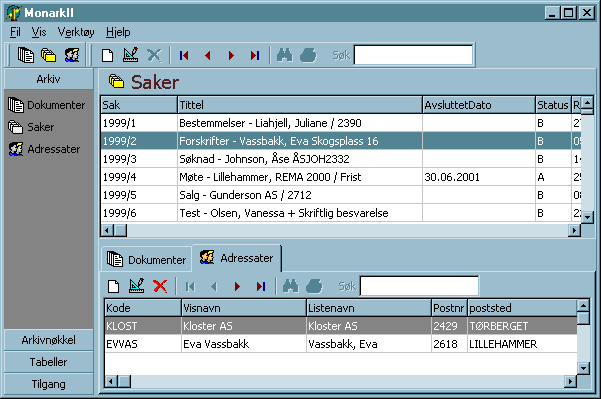
Task: Click the binoculars search icon in top toolbar
Action: point(284,55)
